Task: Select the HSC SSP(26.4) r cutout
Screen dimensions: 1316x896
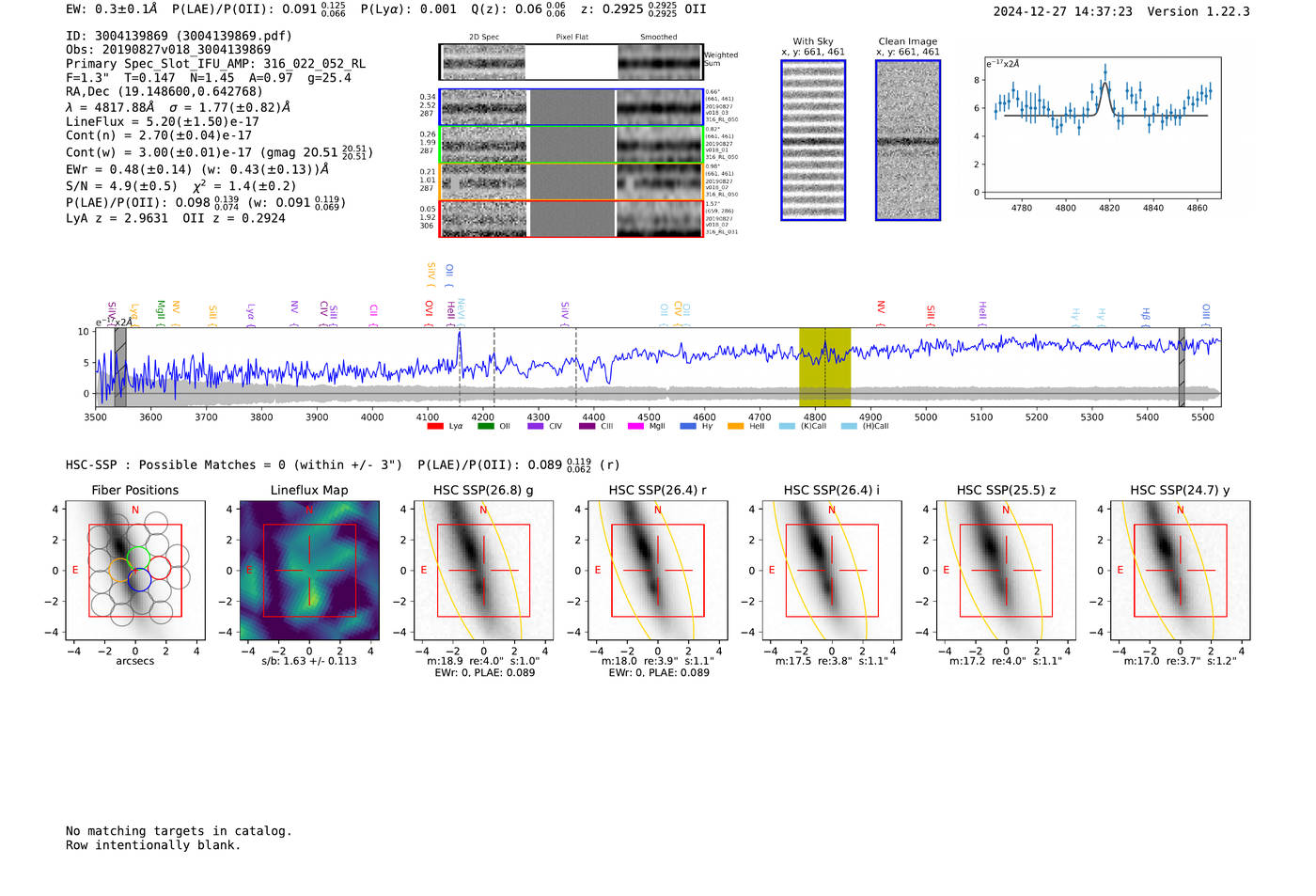Action: tap(658, 571)
